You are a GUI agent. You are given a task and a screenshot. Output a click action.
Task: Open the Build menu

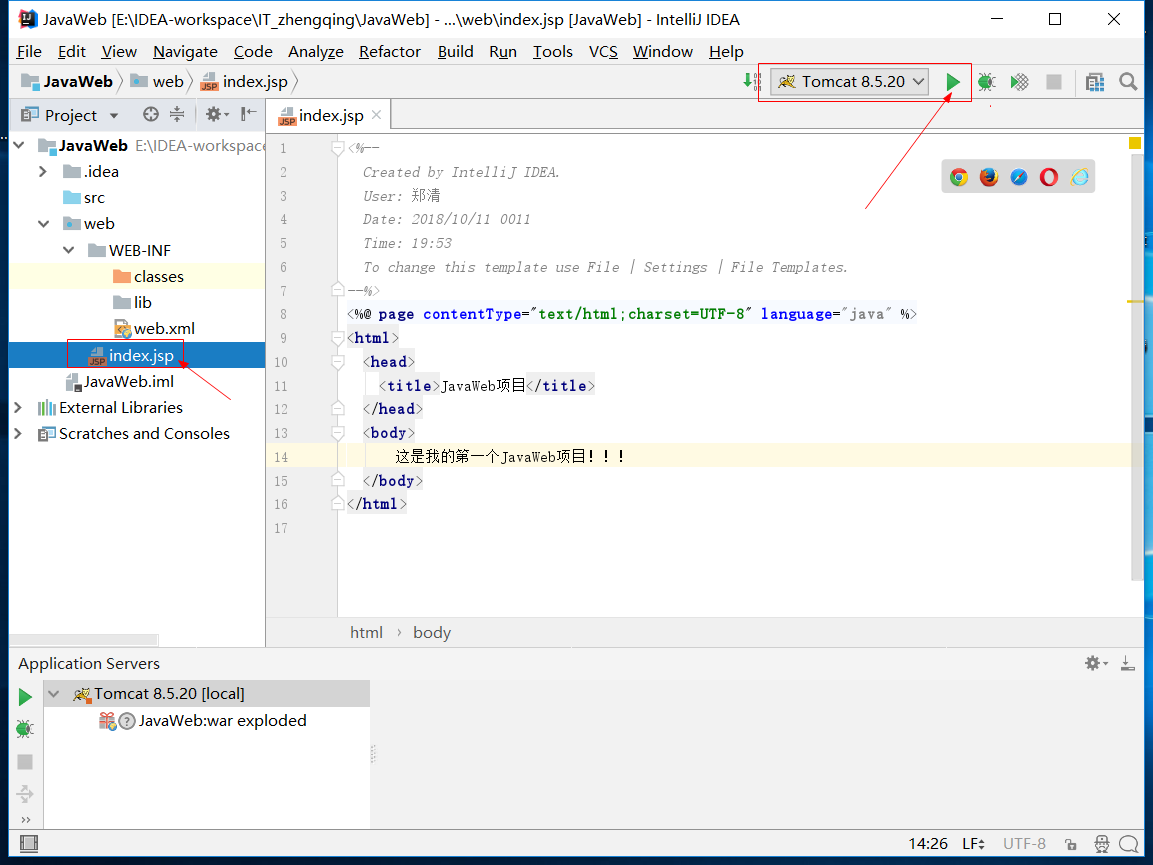pos(455,51)
